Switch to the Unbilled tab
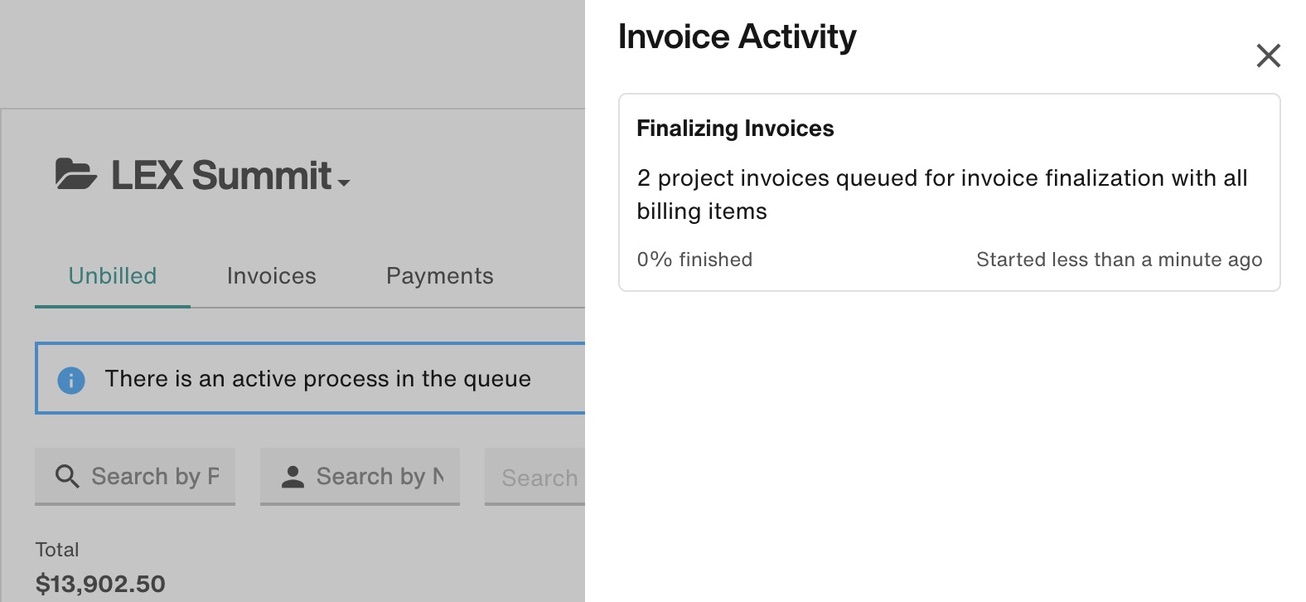1306x602 pixels. (x=112, y=276)
